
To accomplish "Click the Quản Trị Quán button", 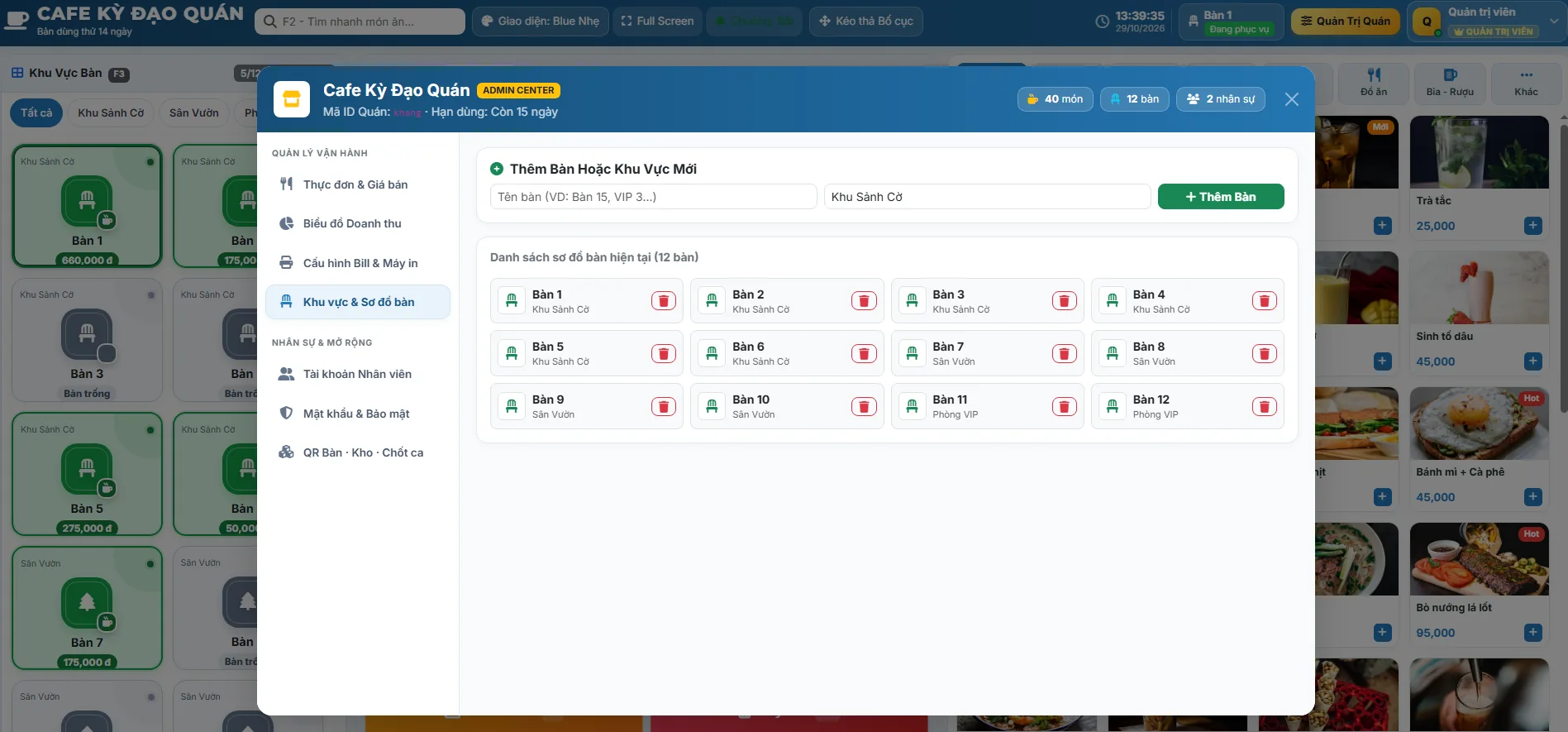I will (1346, 22).
